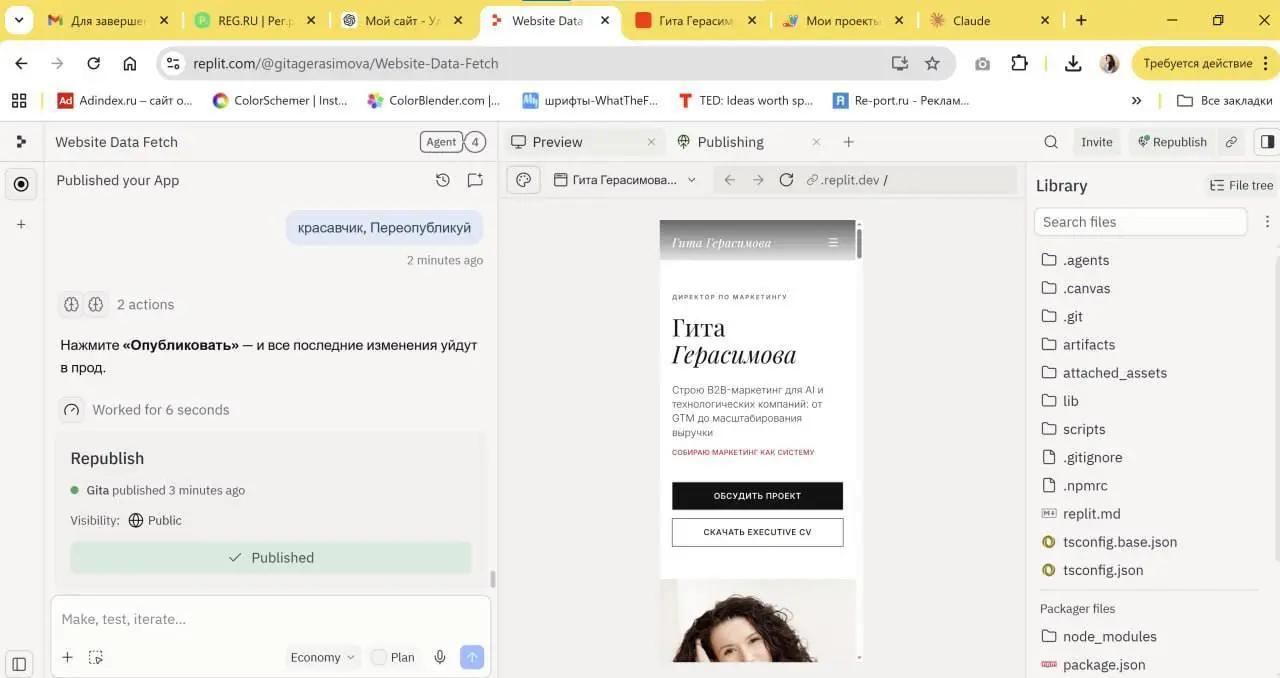1280x678 pixels.
Task: Open hamburger menu in site preview
Action: pyautogui.click(x=833, y=242)
